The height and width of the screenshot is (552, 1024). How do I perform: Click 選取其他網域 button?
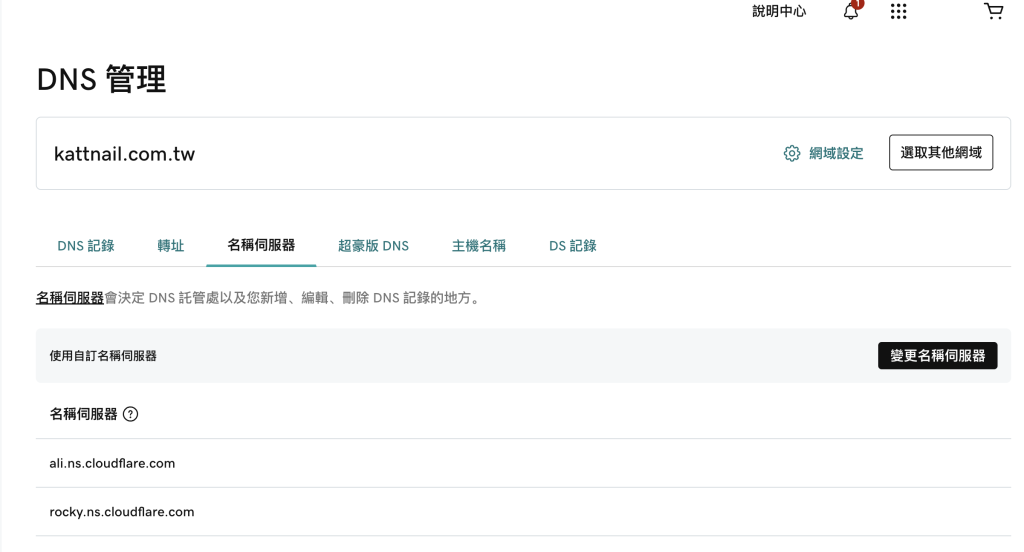click(940, 153)
